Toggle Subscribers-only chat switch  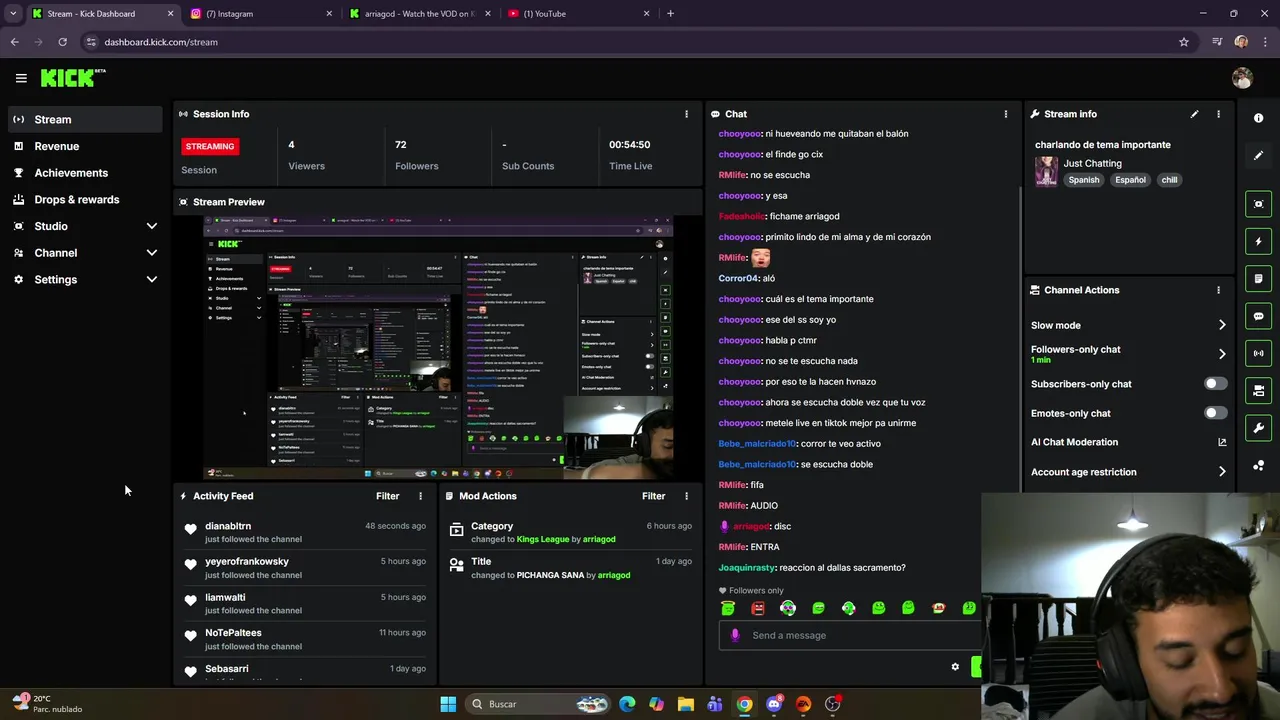click(1215, 384)
